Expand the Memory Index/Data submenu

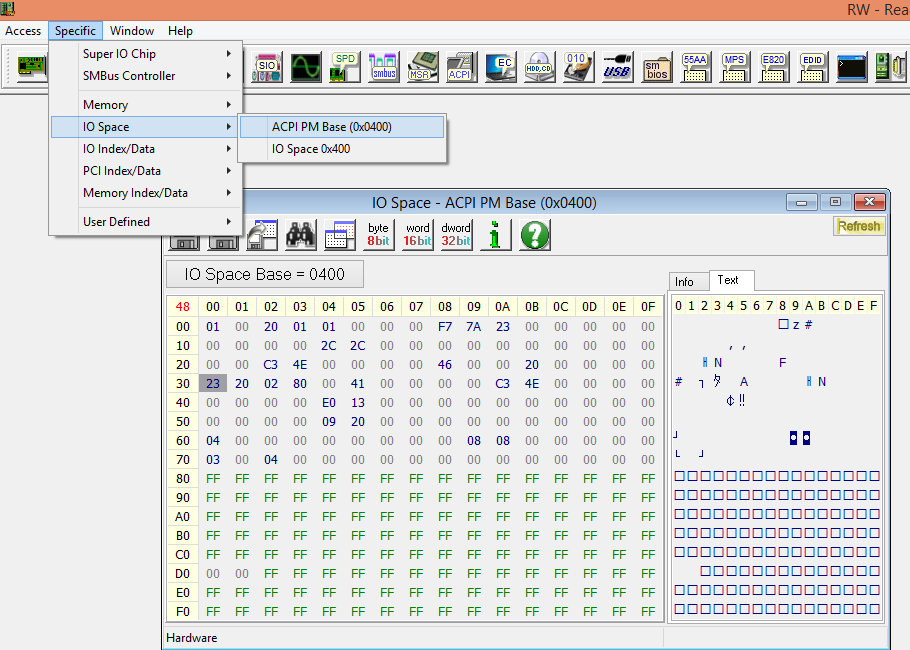tap(145, 193)
